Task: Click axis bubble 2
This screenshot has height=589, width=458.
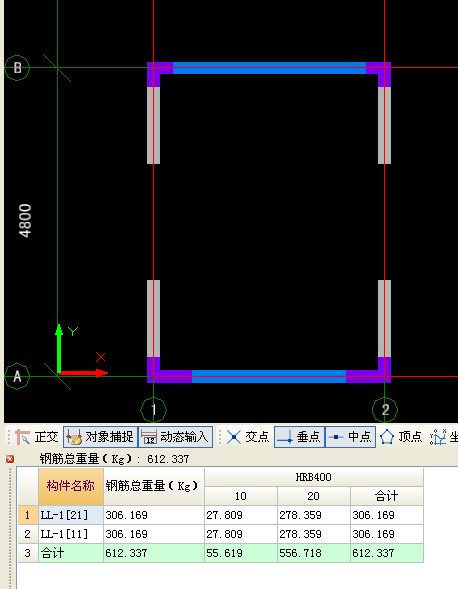Action: [385, 410]
